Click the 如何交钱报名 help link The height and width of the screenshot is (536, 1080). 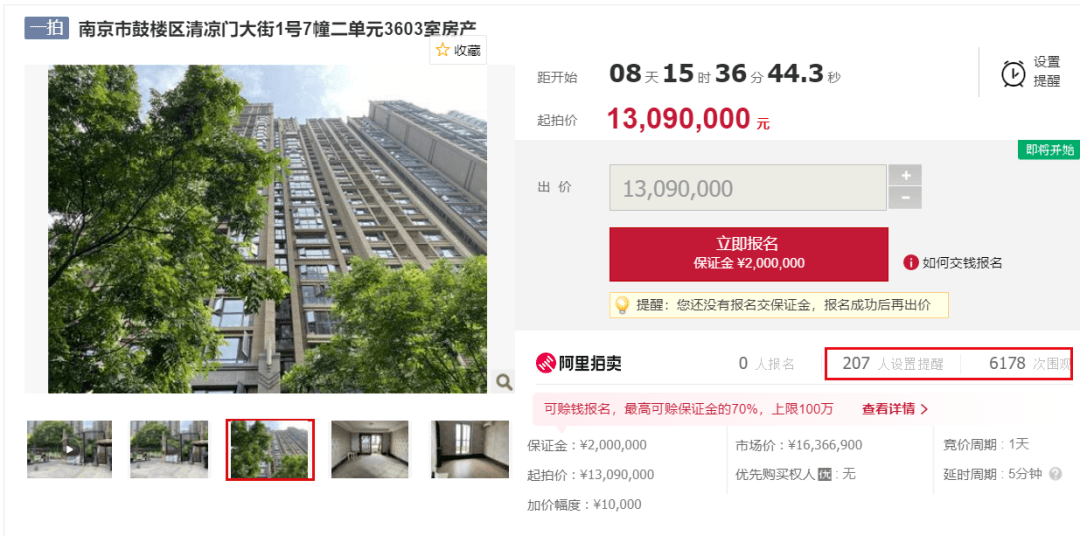point(962,262)
